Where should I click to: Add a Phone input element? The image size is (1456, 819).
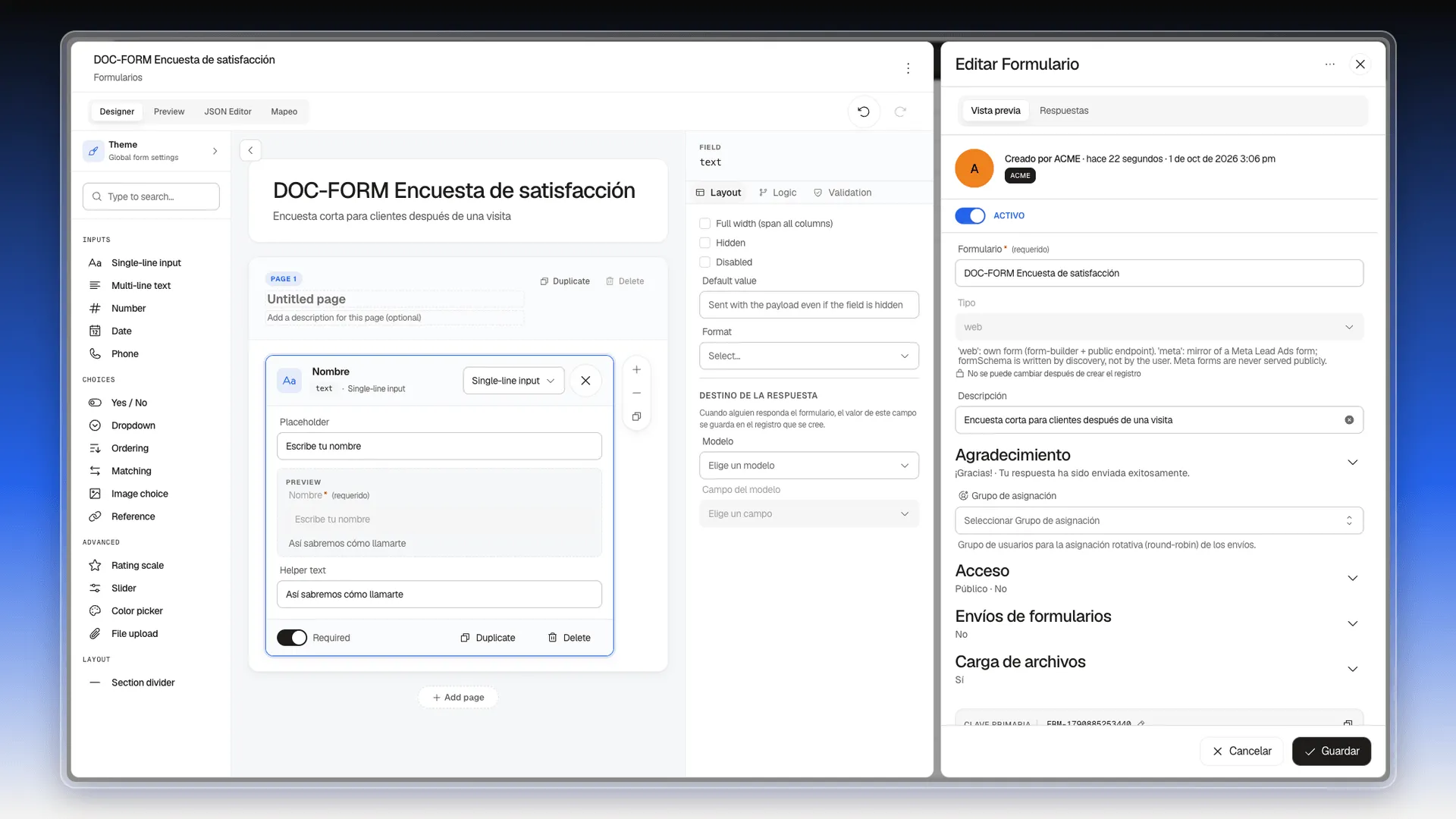coord(124,353)
